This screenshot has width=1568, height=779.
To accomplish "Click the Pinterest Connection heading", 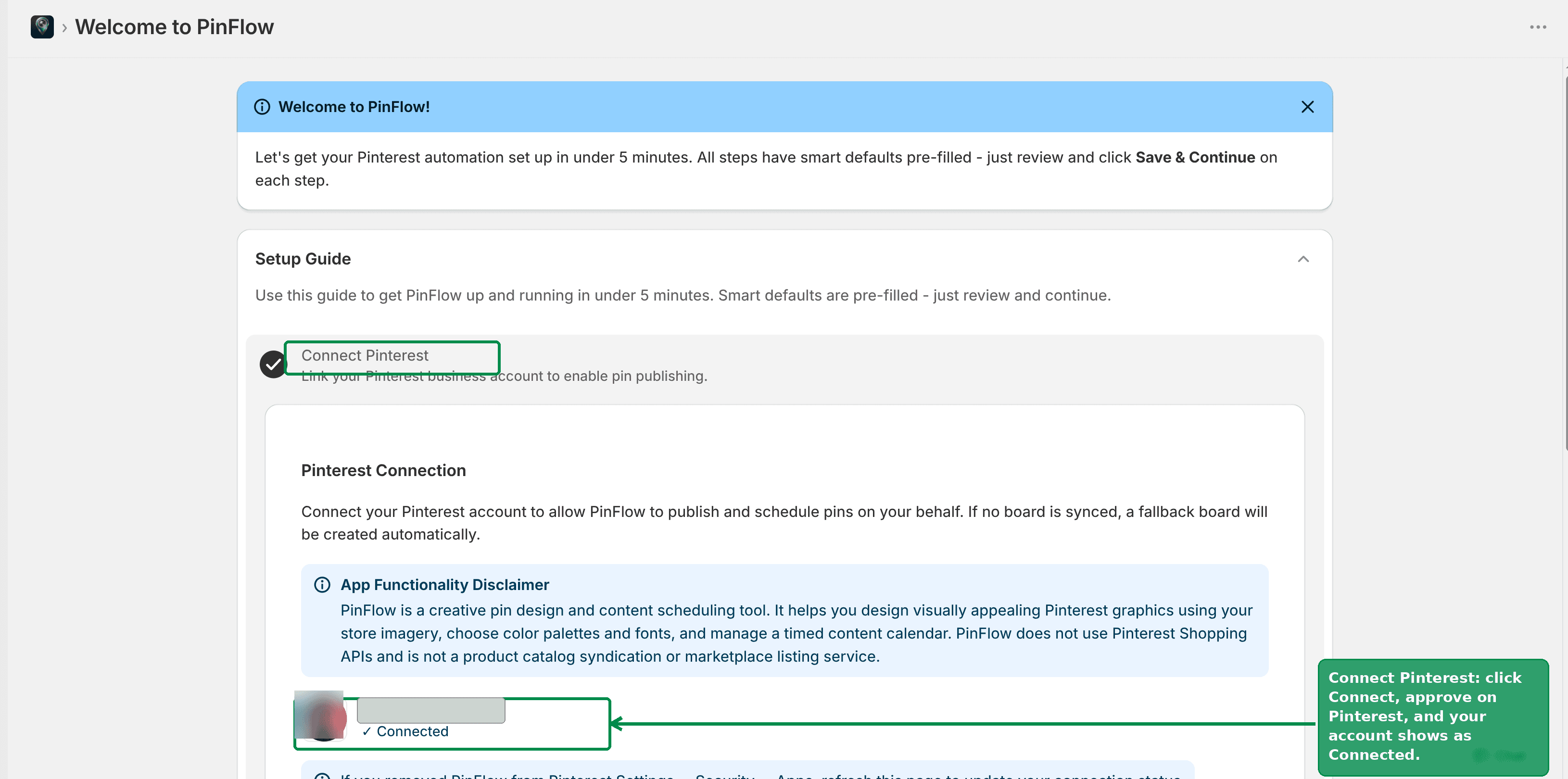I will coord(383,470).
